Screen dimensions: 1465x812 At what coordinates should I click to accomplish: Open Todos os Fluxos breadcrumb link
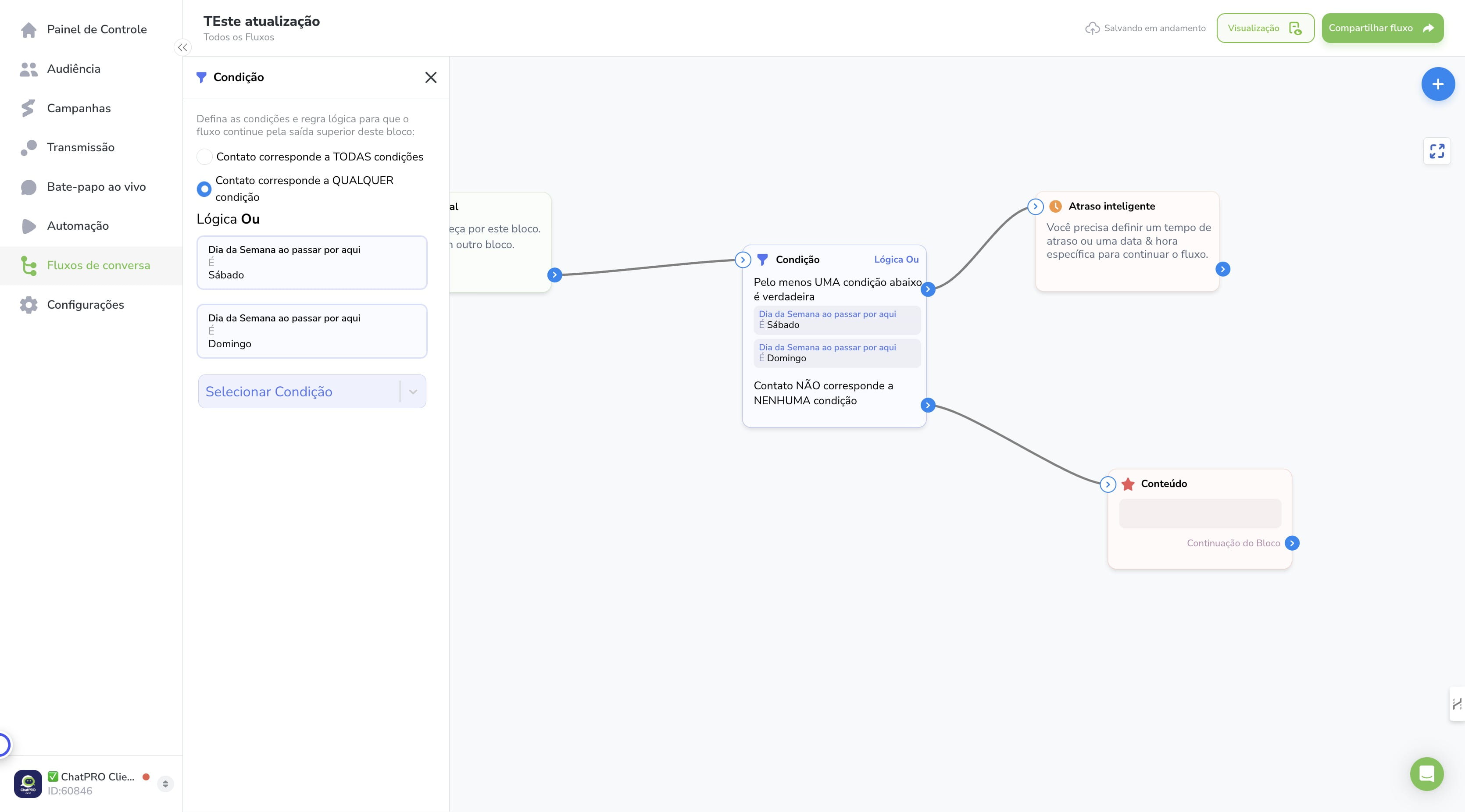coord(239,37)
